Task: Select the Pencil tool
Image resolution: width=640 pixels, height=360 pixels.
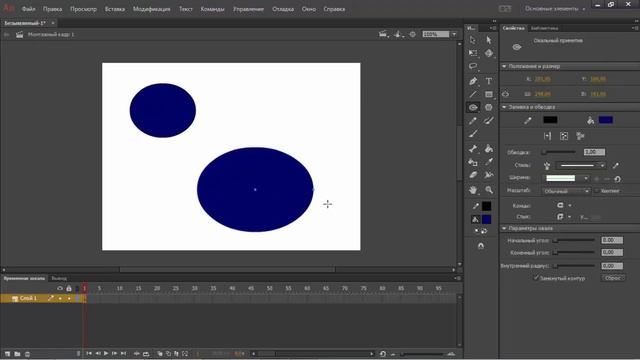Action: point(473,121)
